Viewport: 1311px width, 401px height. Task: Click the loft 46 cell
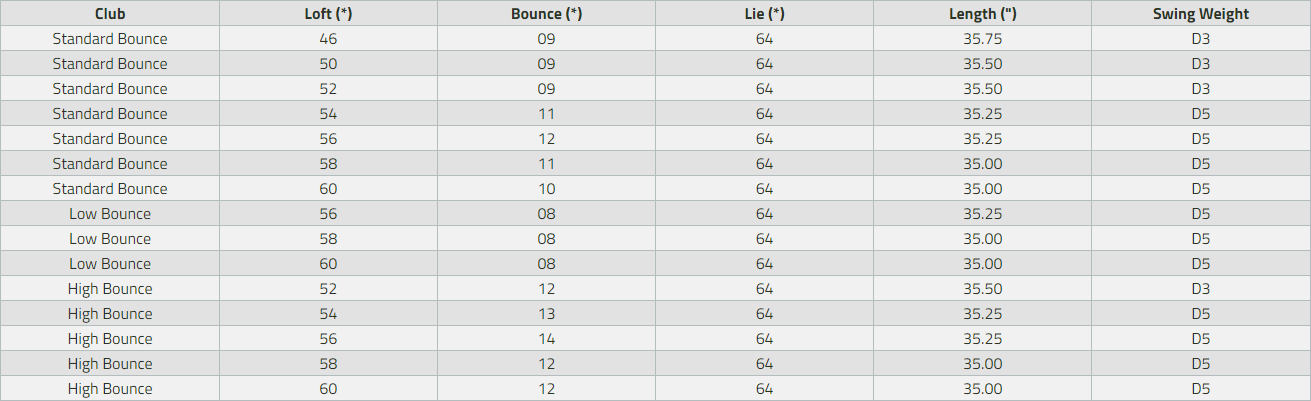[x=328, y=39]
